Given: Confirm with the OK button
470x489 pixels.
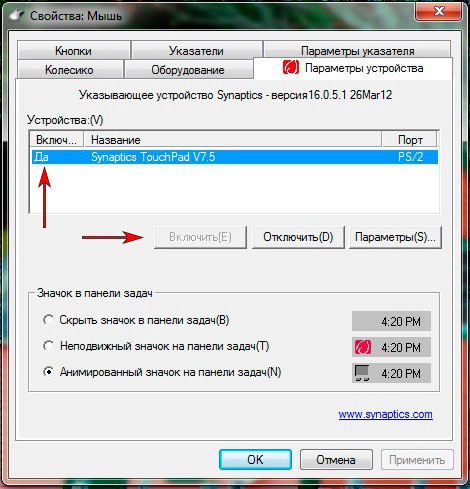Looking at the screenshot, I should pyautogui.click(x=255, y=460).
